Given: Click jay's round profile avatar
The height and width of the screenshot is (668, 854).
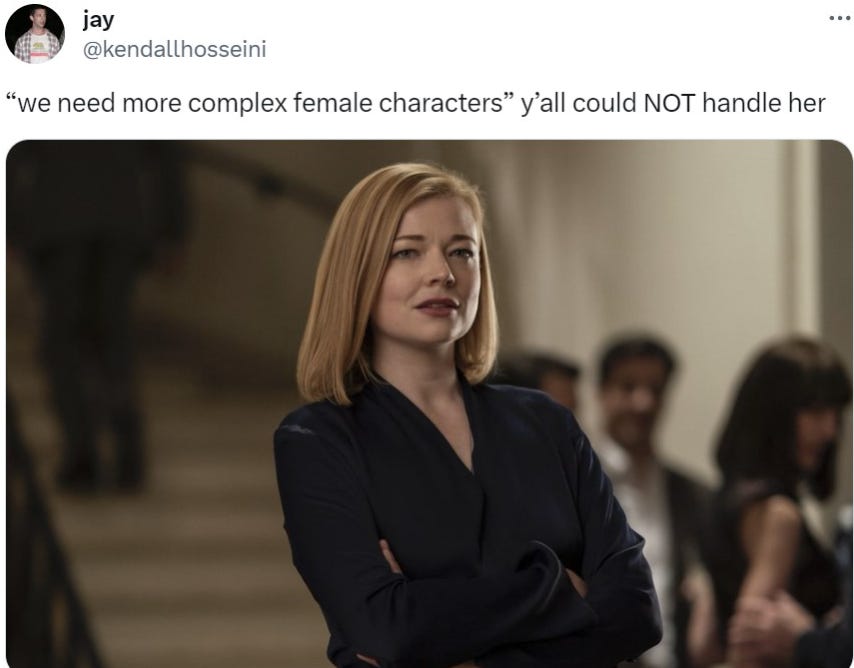Looking at the screenshot, I should tap(35, 34).
